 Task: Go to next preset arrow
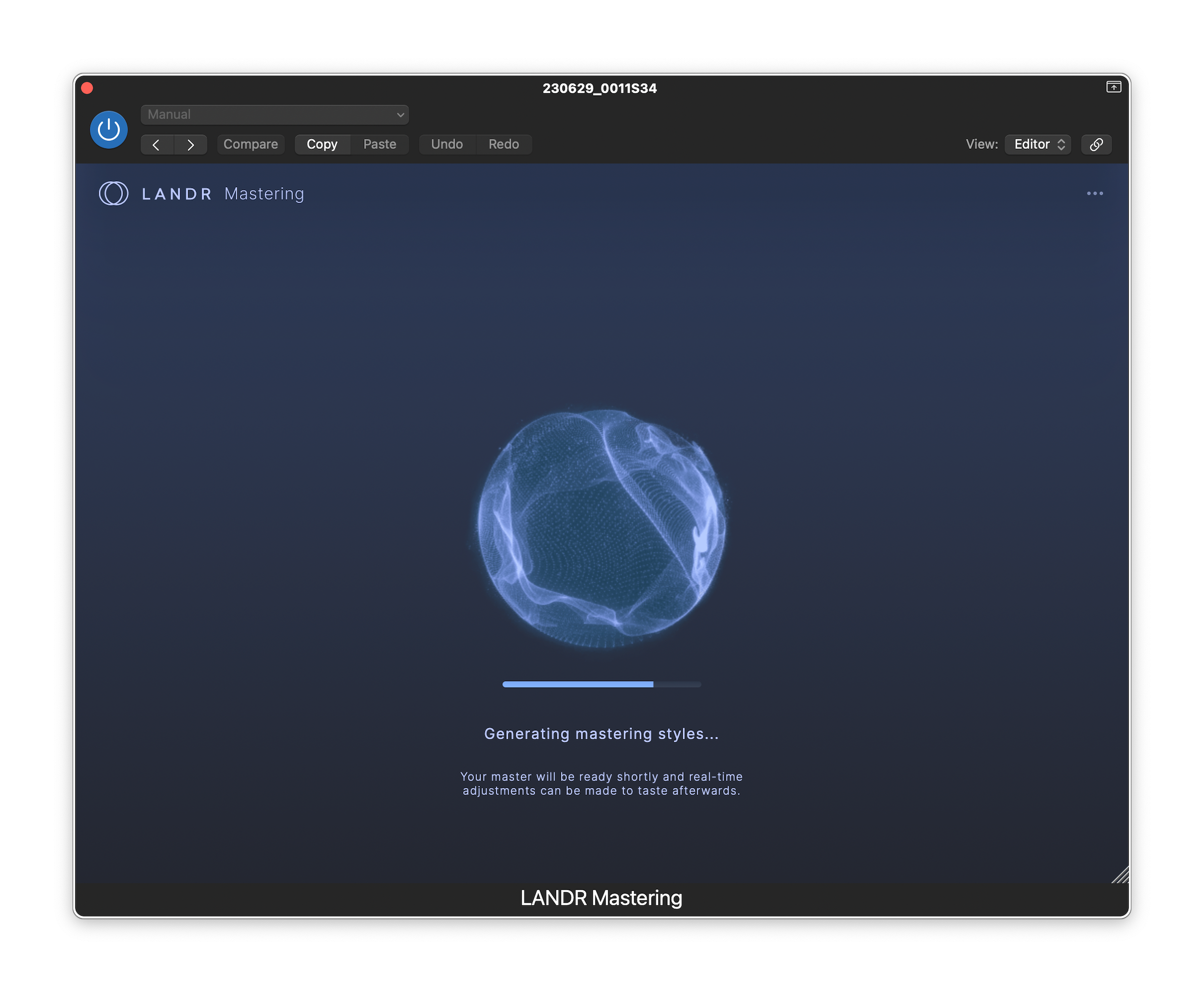[190, 144]
